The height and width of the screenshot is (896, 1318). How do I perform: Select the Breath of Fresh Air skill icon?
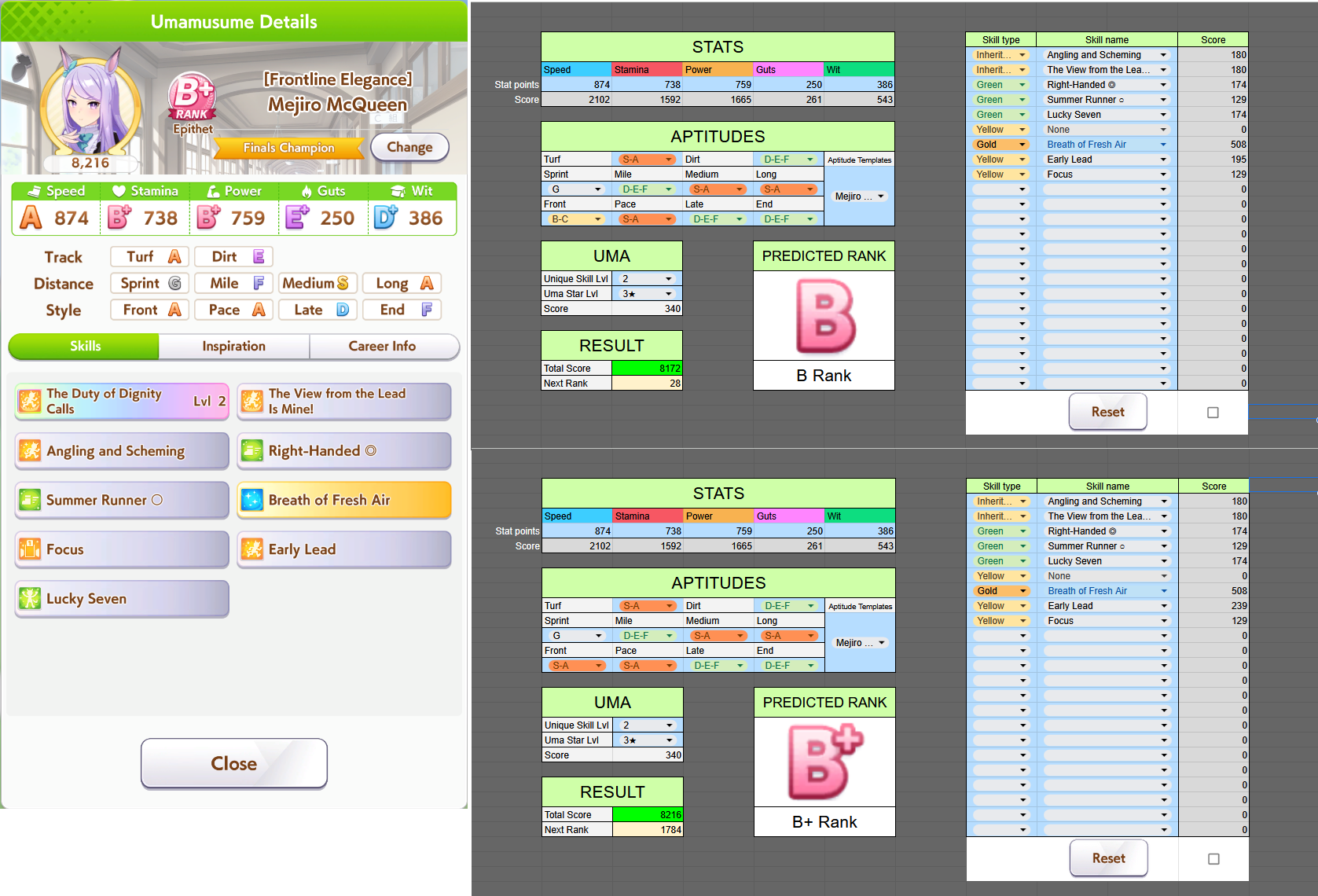252,500
